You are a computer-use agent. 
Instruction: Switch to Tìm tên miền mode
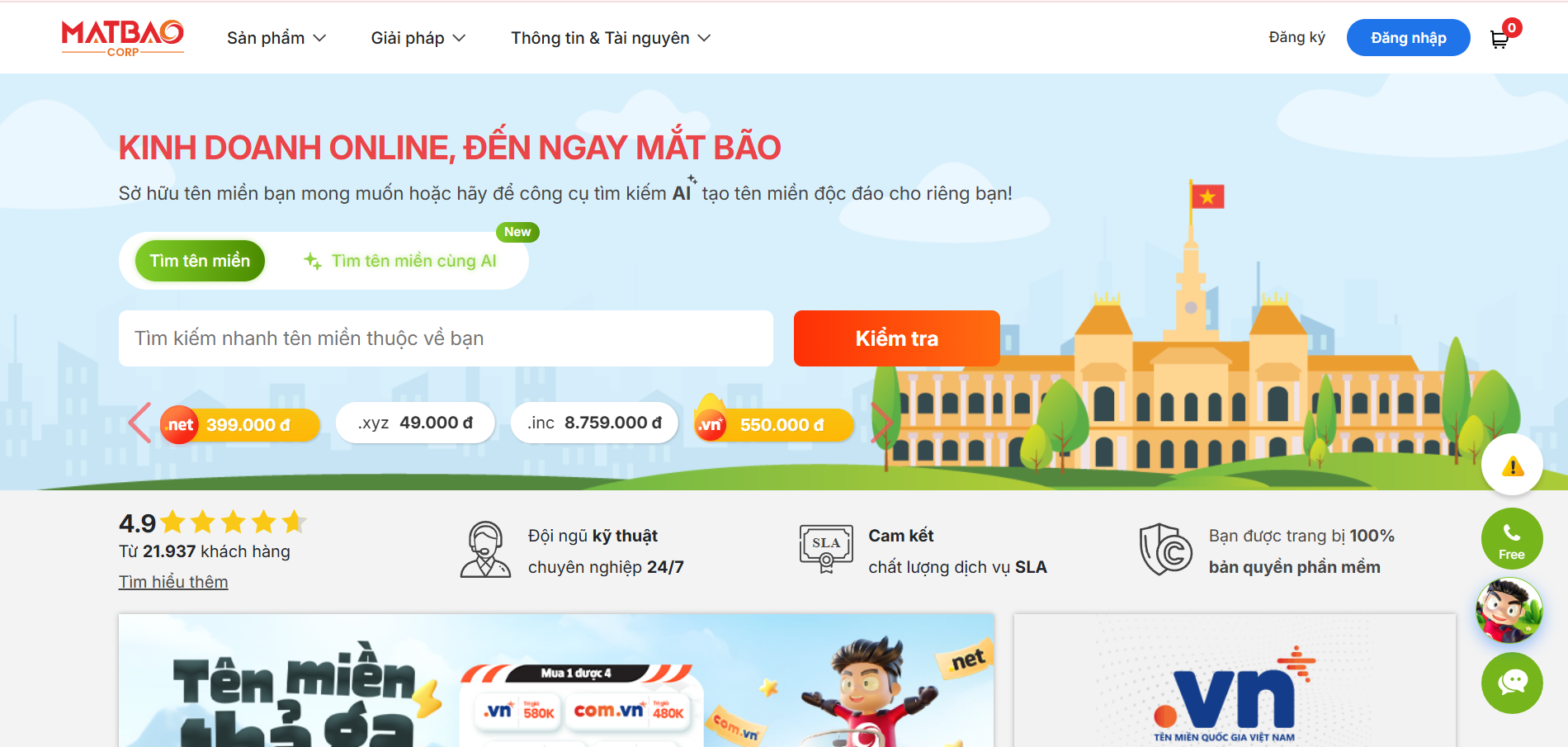[200, 261]
